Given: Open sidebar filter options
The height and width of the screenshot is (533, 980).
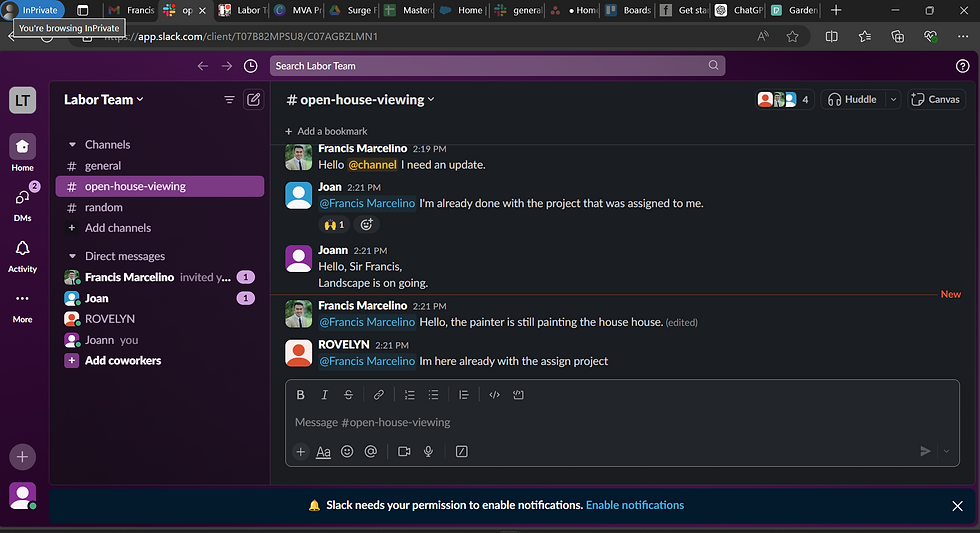Looking at the screenshot, I should coord(229,99).
